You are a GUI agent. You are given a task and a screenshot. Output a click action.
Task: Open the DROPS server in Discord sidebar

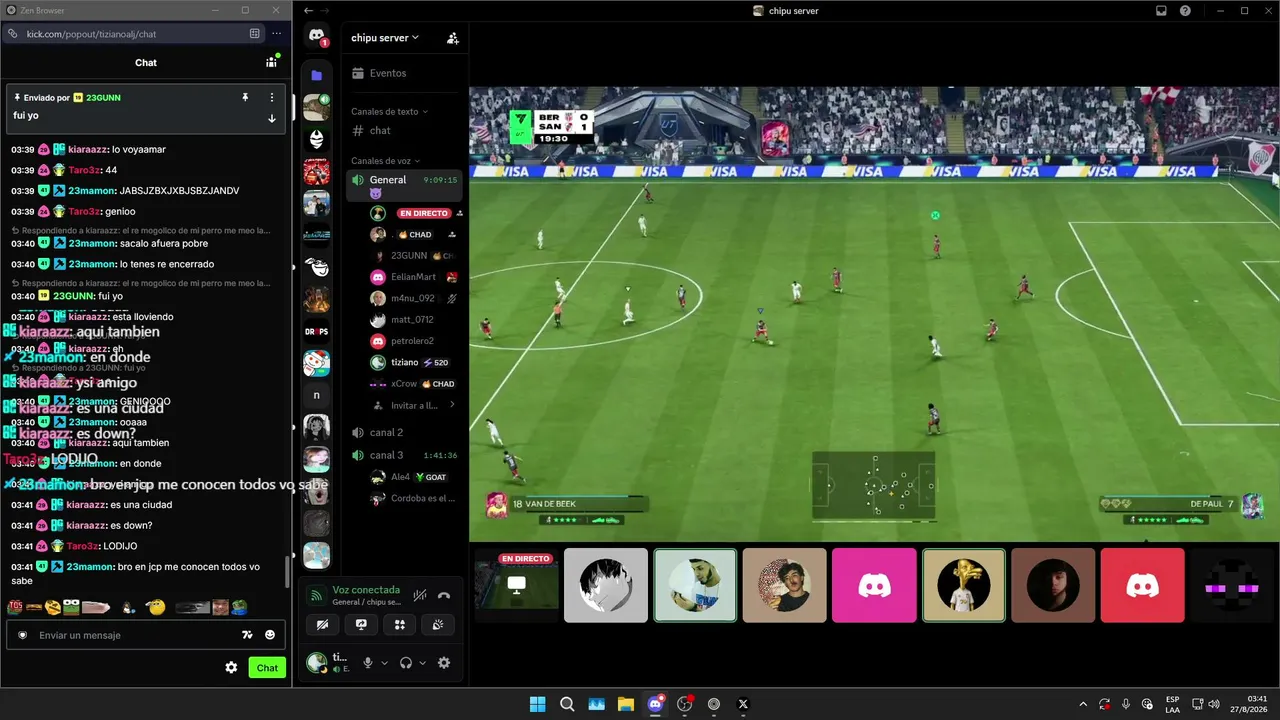click(x=317, y=331)
